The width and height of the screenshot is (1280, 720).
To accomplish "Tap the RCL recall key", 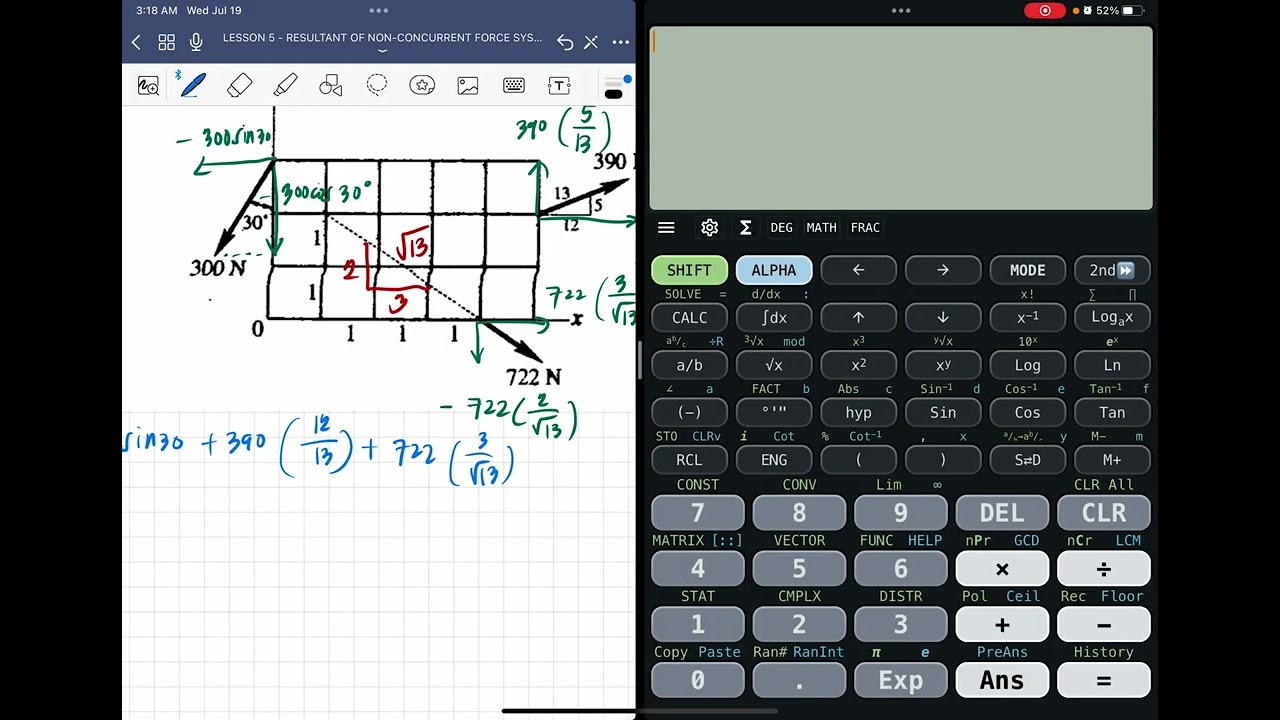I will [x=689, y=460].
